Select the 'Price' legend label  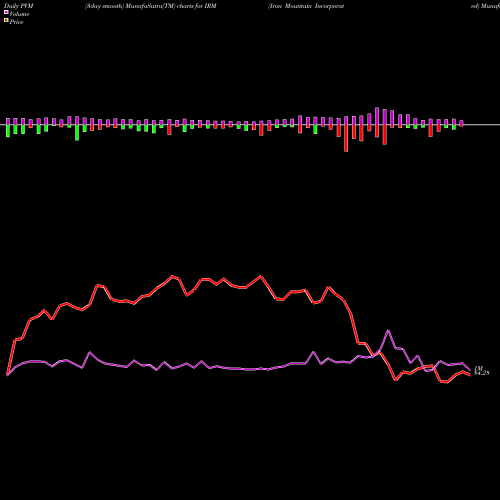click(17, 22)
